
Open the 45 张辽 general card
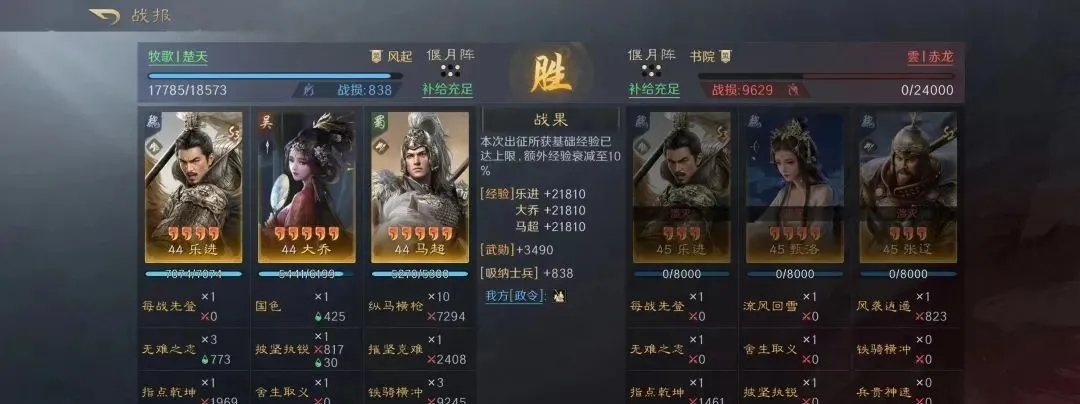coord(908,187)
